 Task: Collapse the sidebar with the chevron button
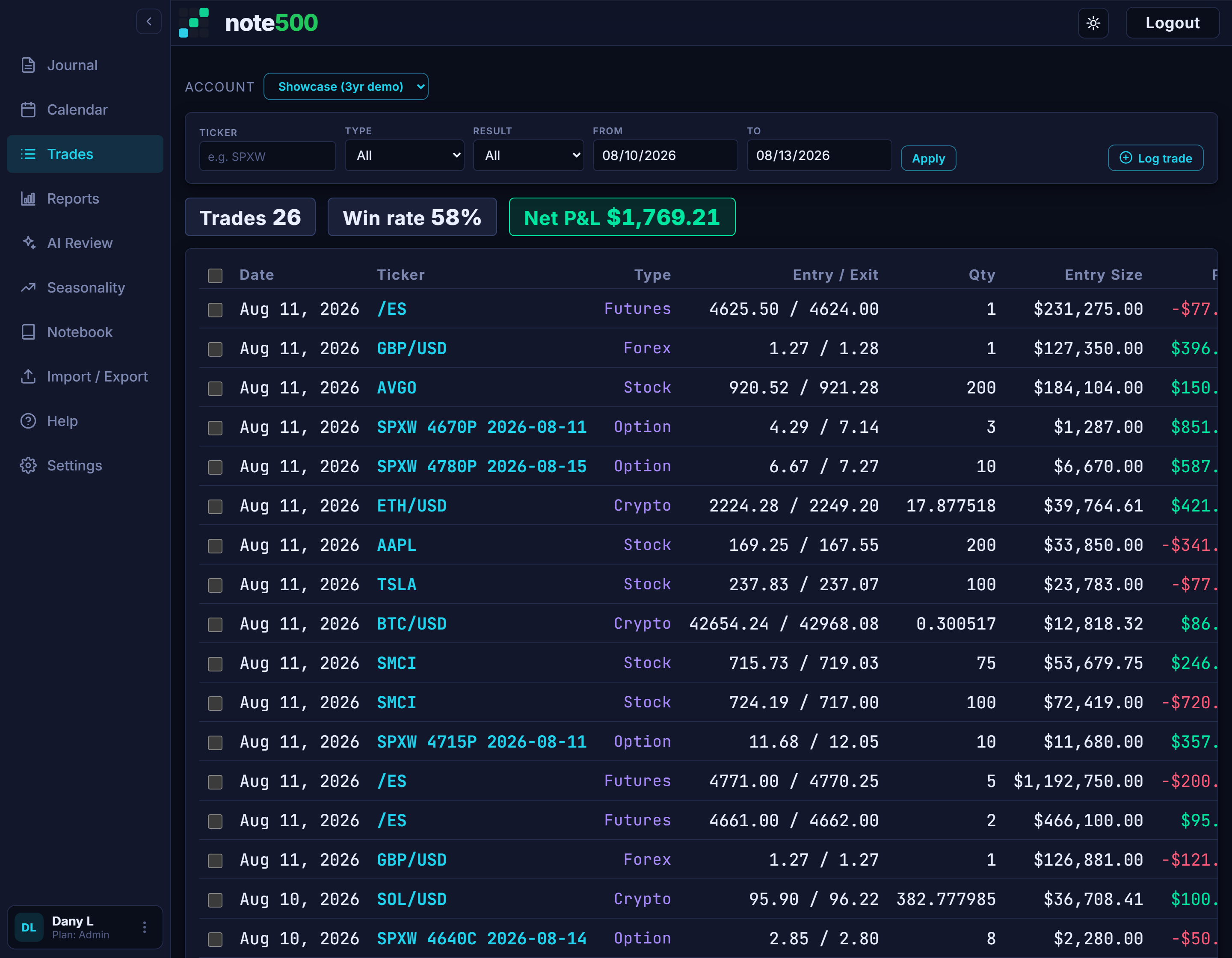tap(149, 22)
